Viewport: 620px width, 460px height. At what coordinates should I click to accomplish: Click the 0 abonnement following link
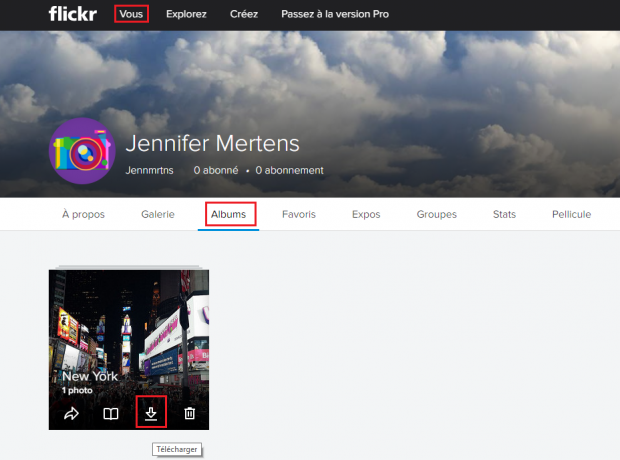click(289, 170)
